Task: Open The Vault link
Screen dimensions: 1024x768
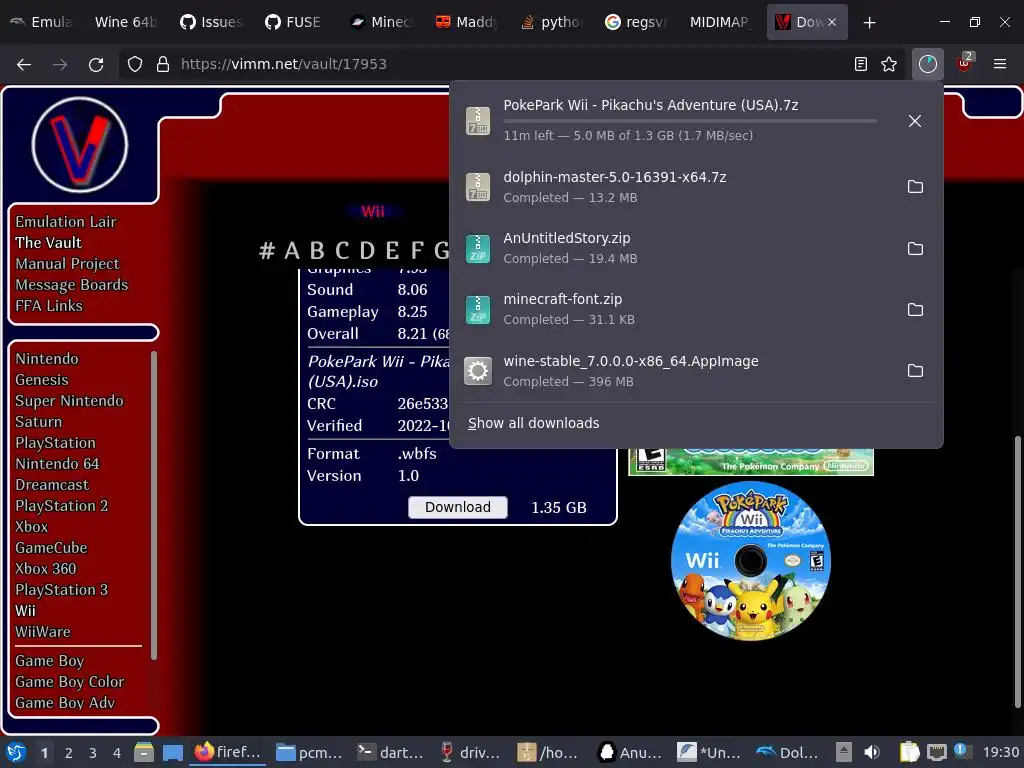Action: pos(48,243)
